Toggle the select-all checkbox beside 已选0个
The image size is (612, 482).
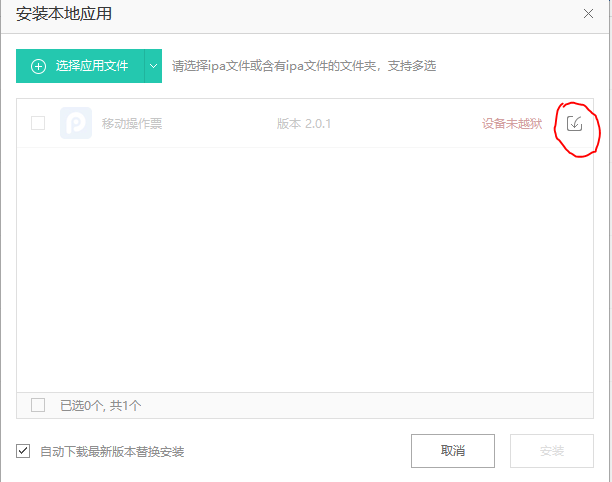pos(38,405)
